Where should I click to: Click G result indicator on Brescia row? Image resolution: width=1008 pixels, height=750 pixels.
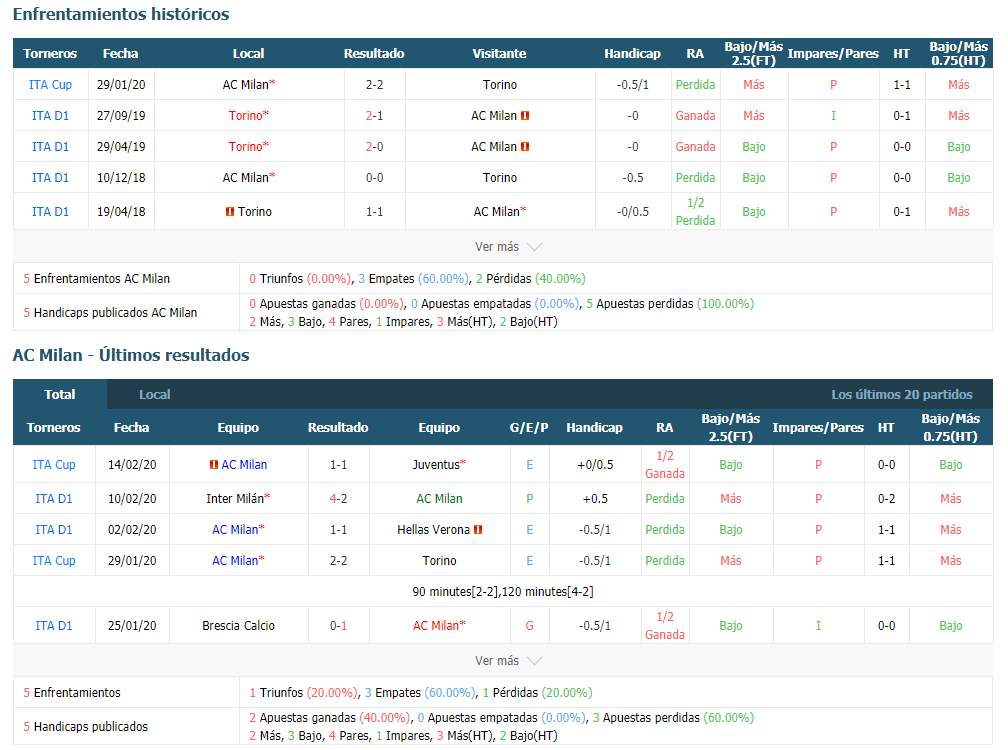pos(530,625)
